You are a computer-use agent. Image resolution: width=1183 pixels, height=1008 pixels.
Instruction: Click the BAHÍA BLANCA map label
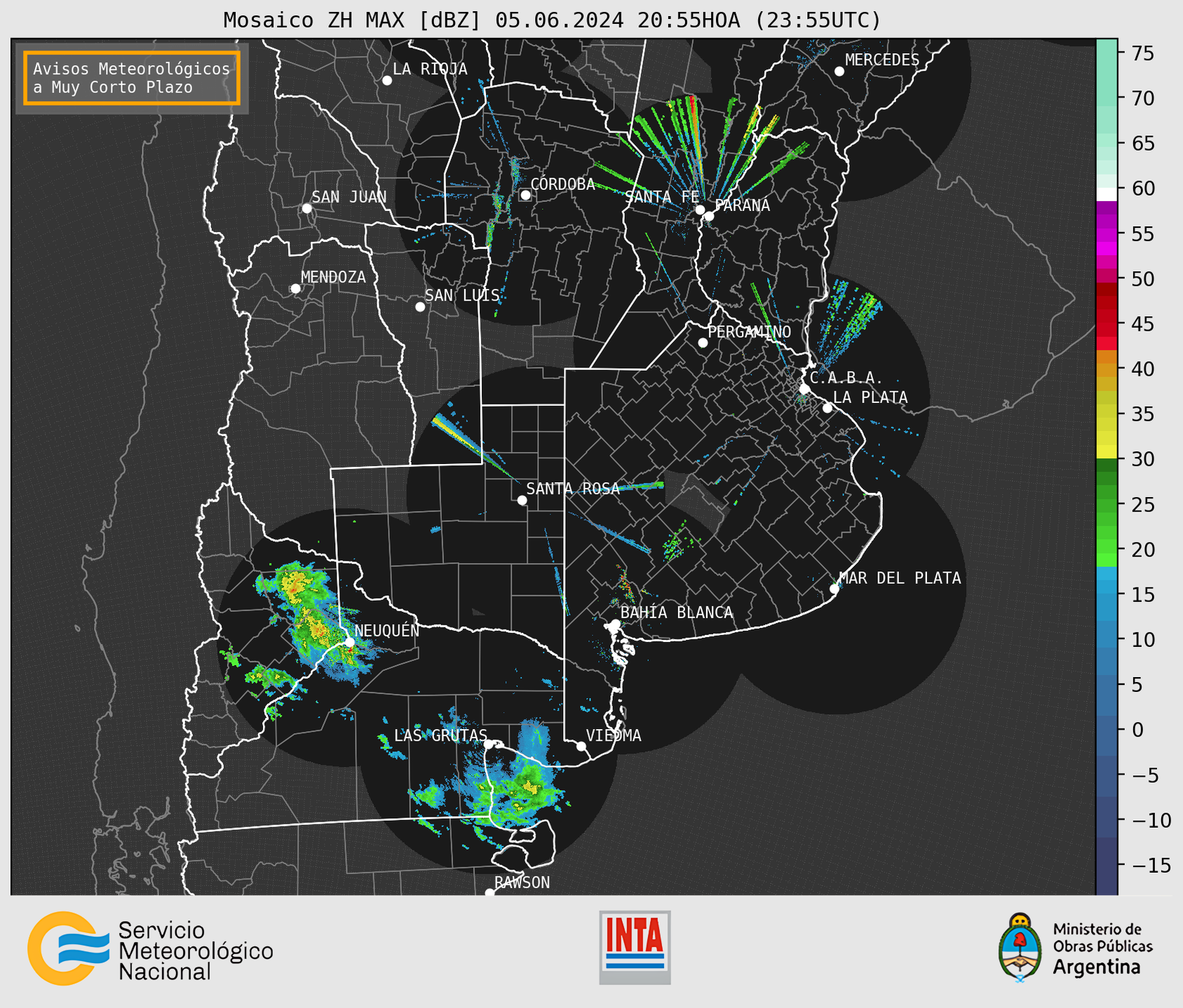click(x=677, y=613)
